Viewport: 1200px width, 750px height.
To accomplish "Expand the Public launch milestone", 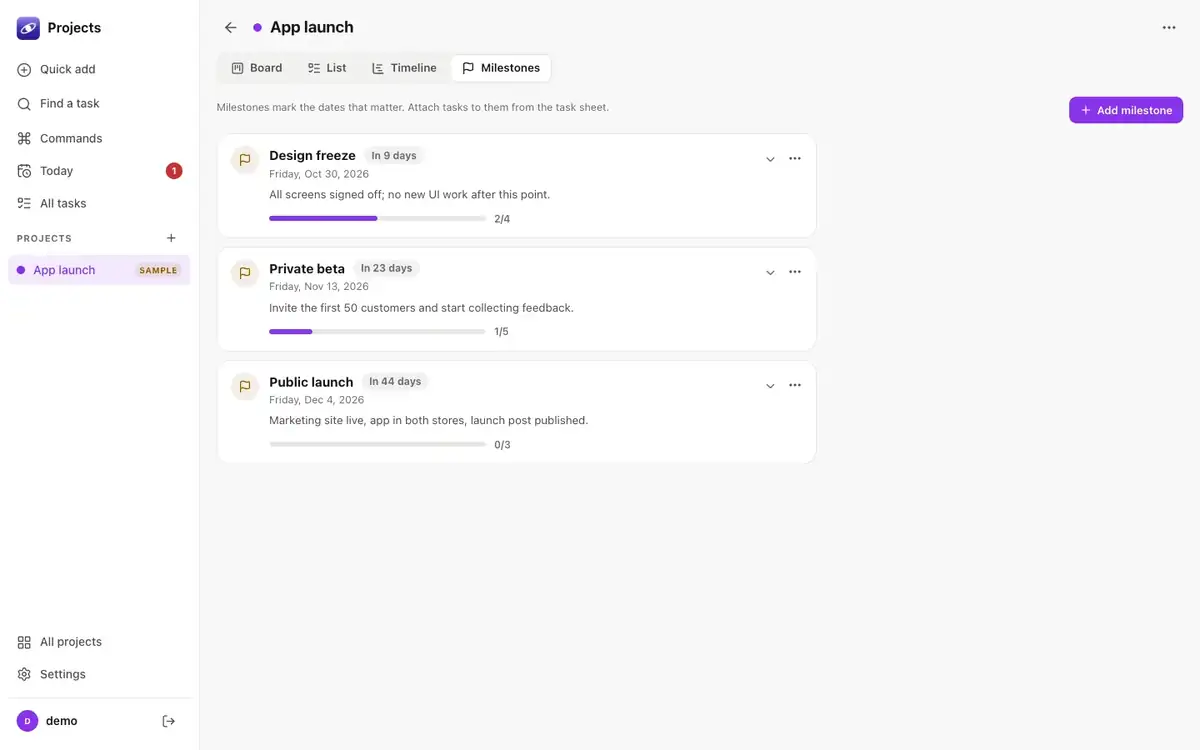I will pyautogui.click(x=770, y=385).
